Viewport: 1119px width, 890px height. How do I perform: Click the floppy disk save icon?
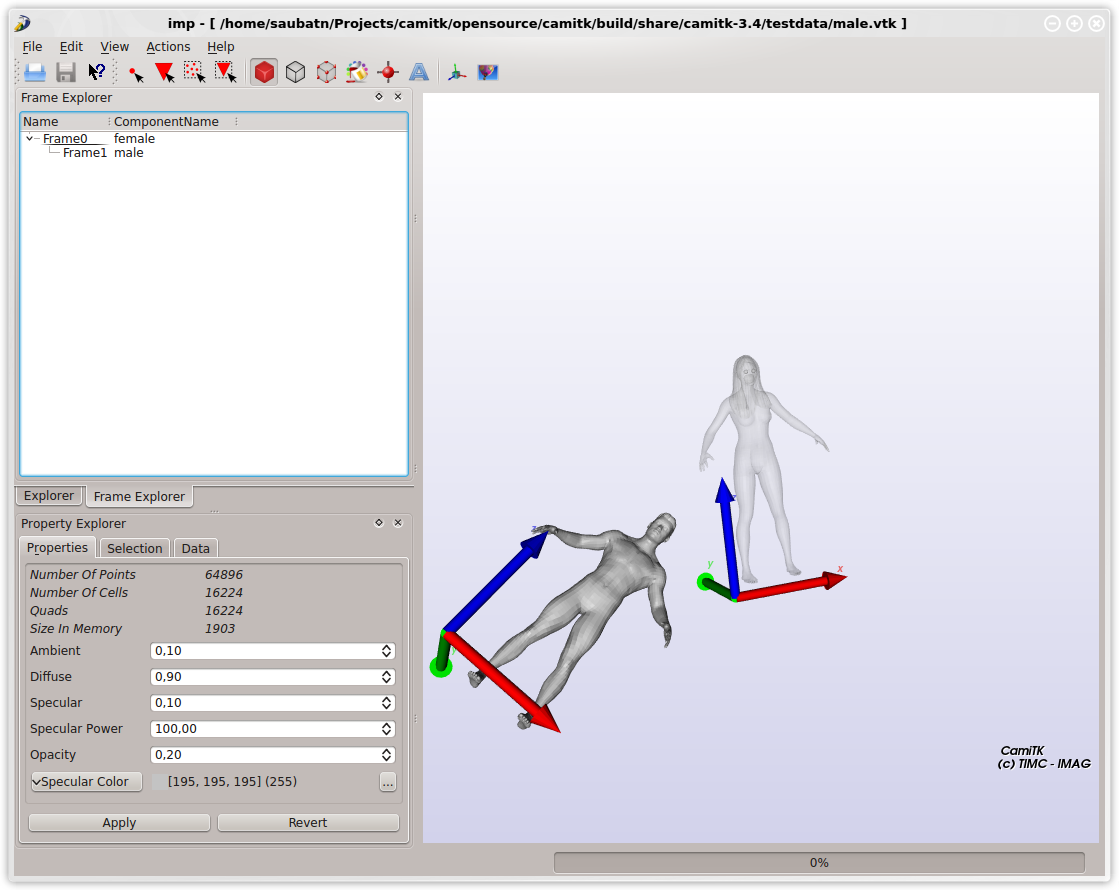pyautogui.click(x=66, y=72)
